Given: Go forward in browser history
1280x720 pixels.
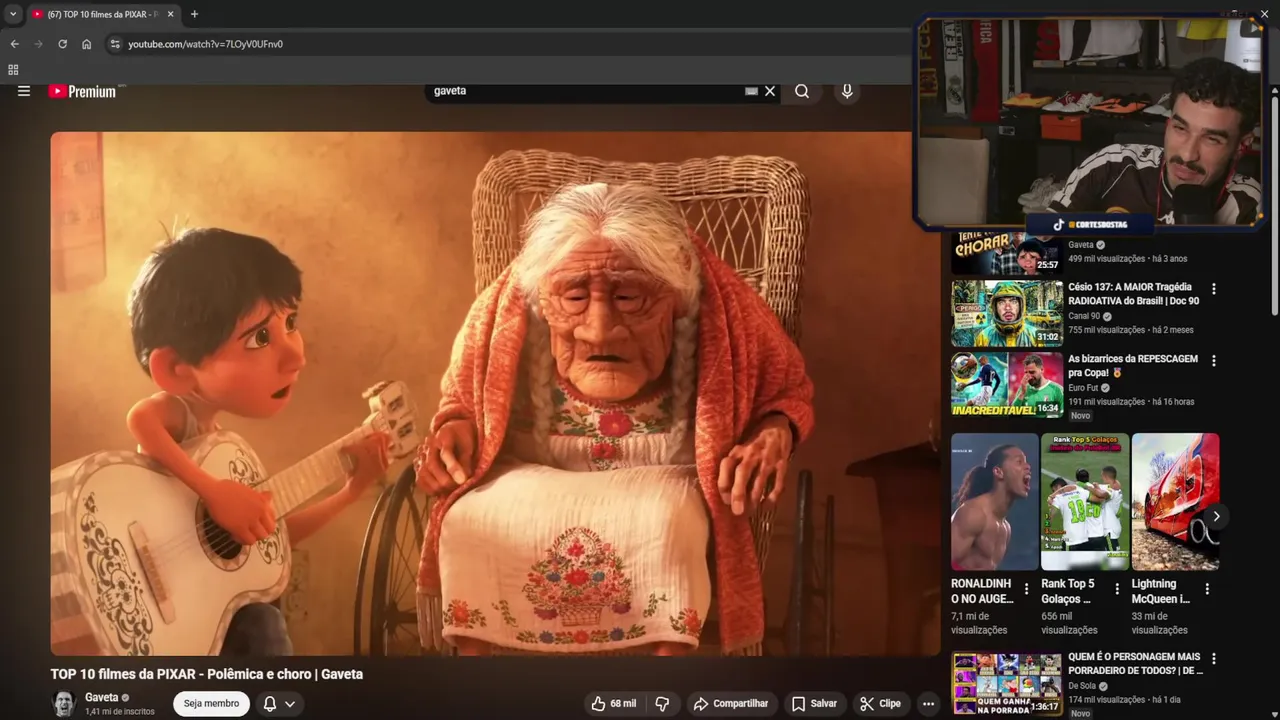Looking at the screenshot, I should (38, 44).
